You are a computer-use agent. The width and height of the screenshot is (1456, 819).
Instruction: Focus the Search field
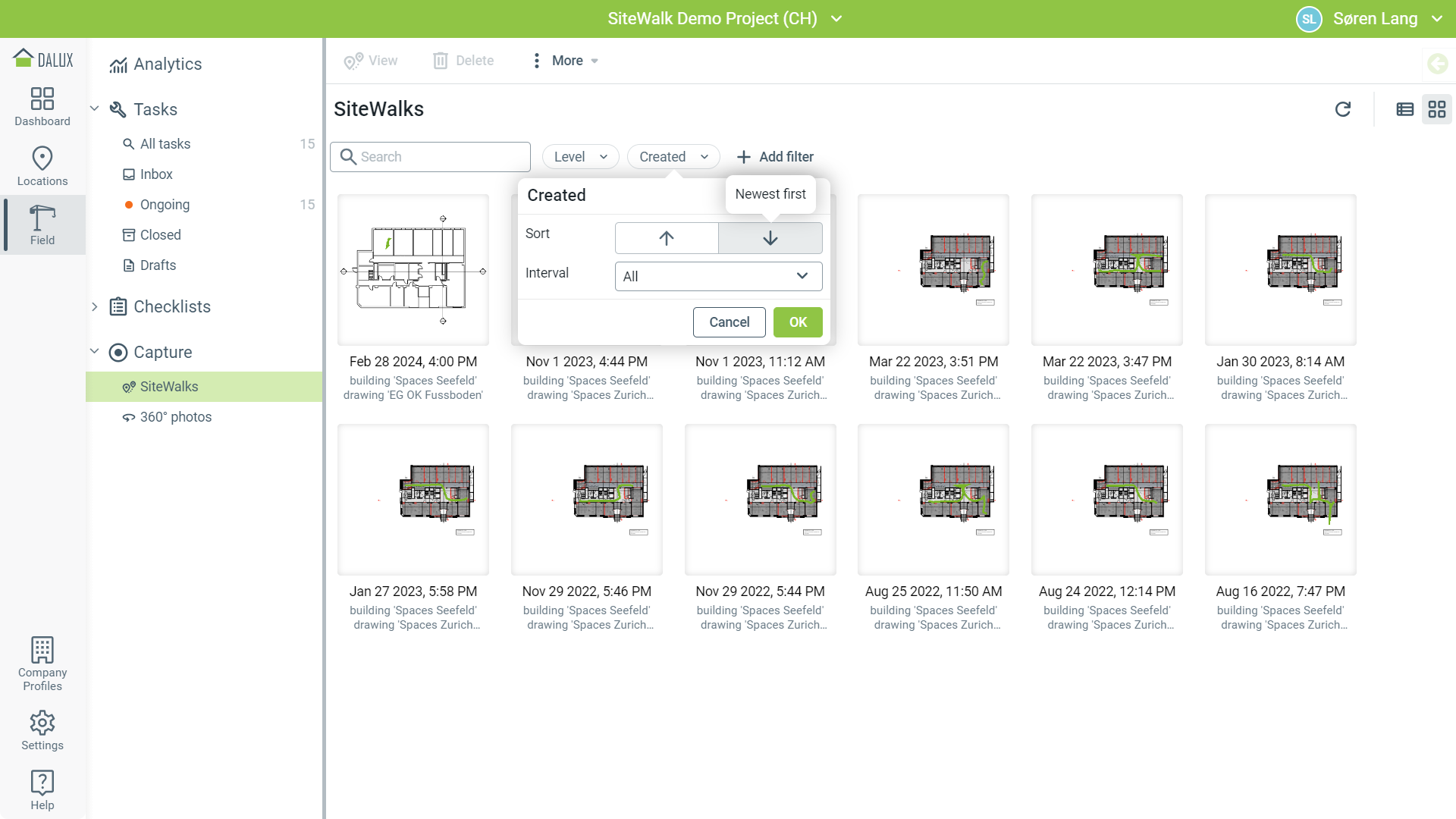[x=430, y=157]
